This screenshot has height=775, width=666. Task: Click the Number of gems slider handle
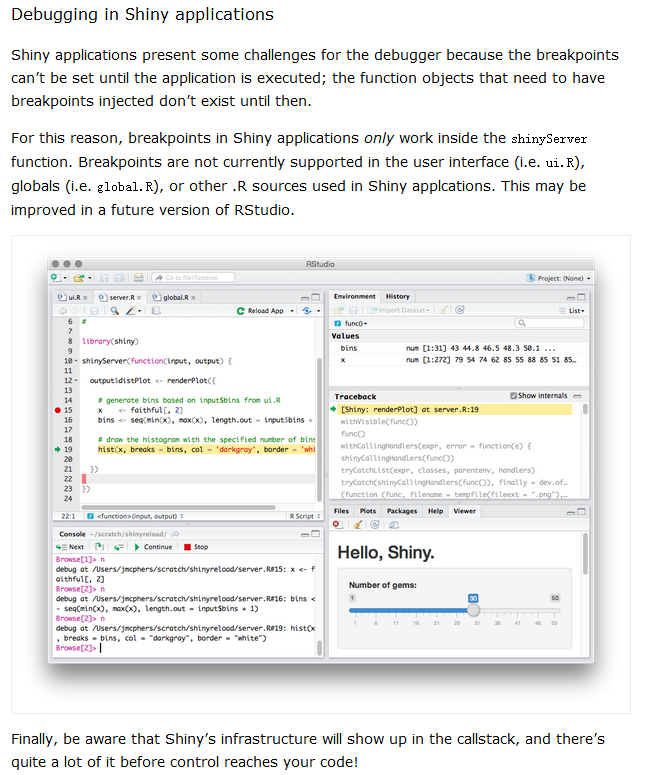473,610
